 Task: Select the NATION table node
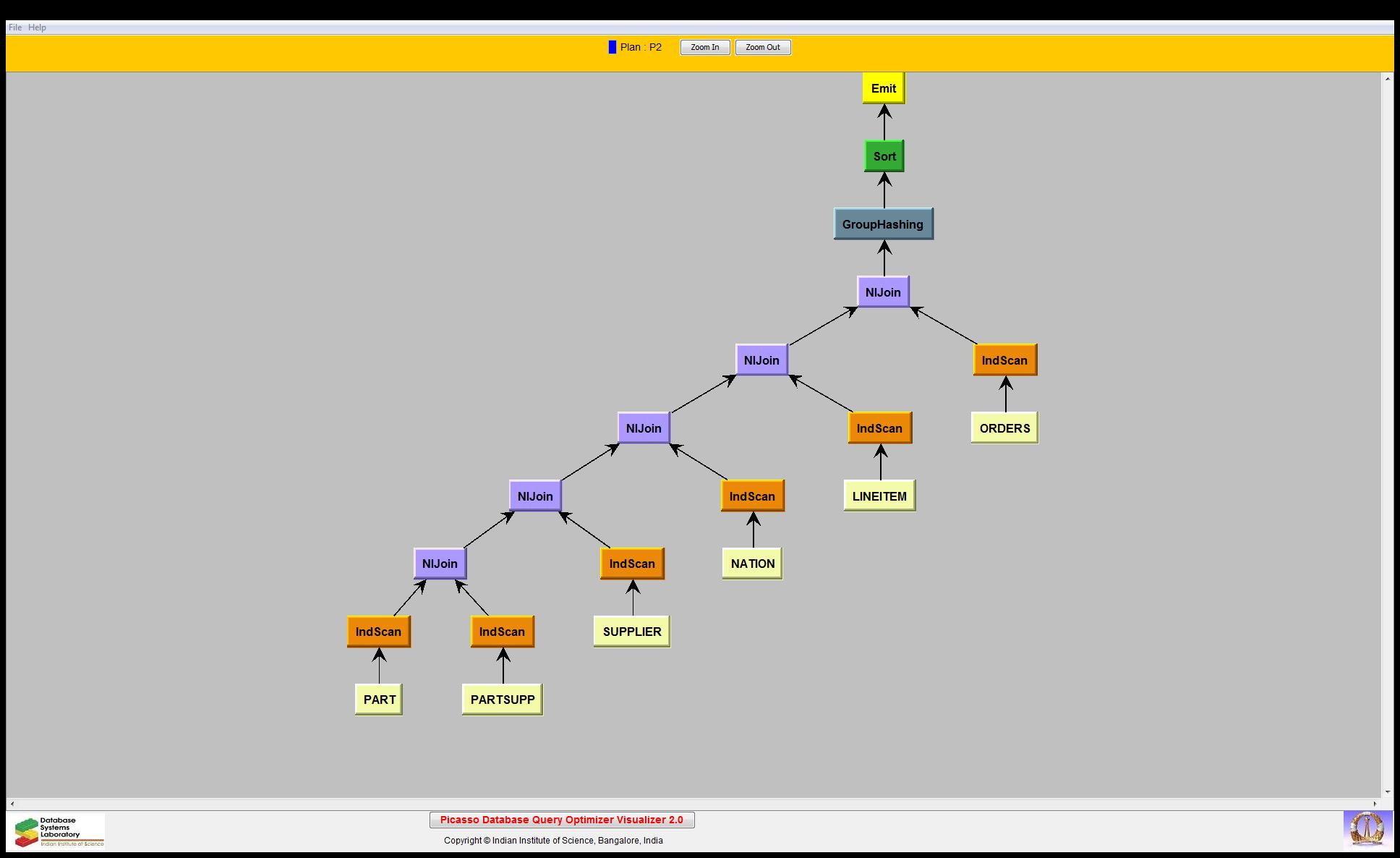[x=752, y=564]
